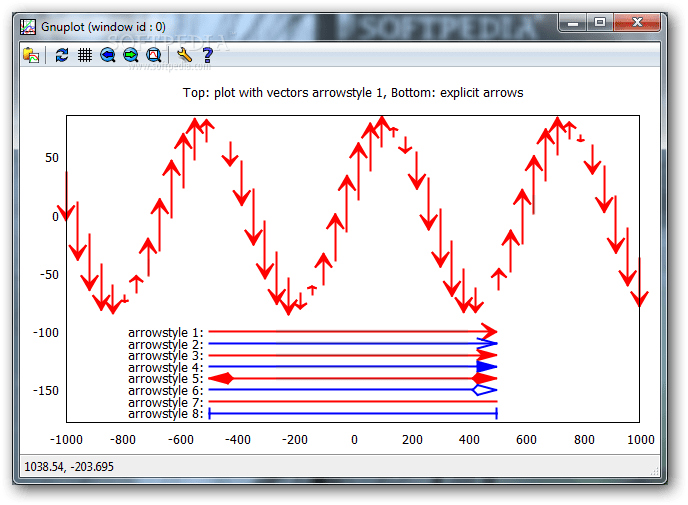688x505 pixels.
Task: Click the x-axis label 600
Action: tap(527, 440)
